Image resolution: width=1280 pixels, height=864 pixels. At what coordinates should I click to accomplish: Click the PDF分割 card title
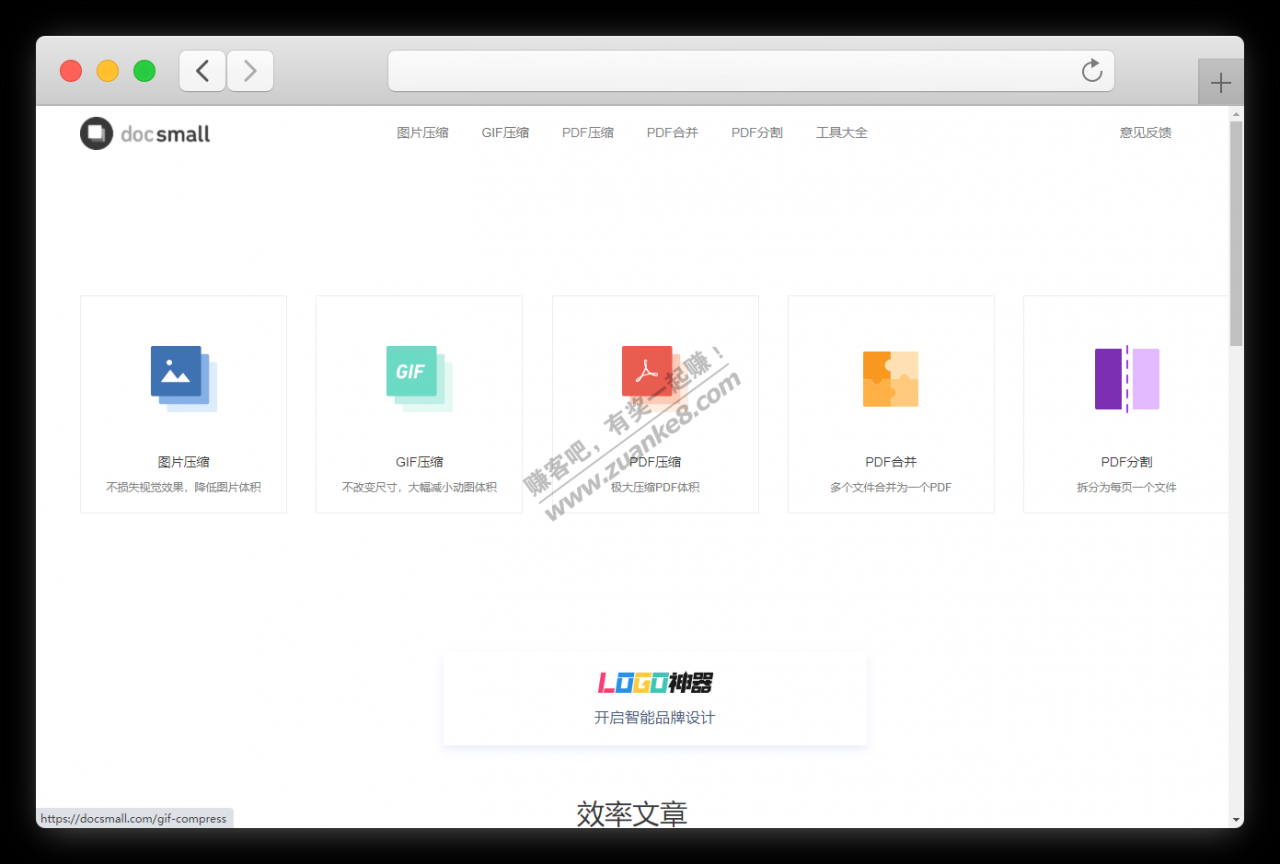[x=1127, y=462]
